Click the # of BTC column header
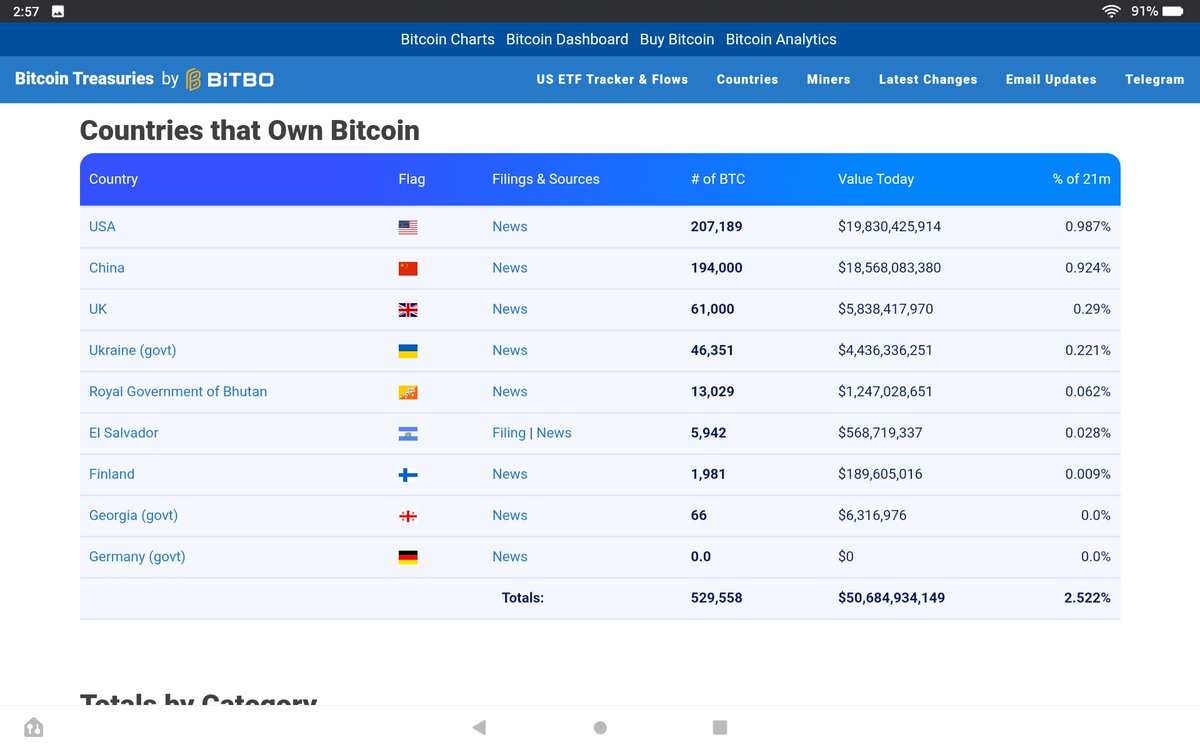1200x750 pixels. tap(718, 179)
